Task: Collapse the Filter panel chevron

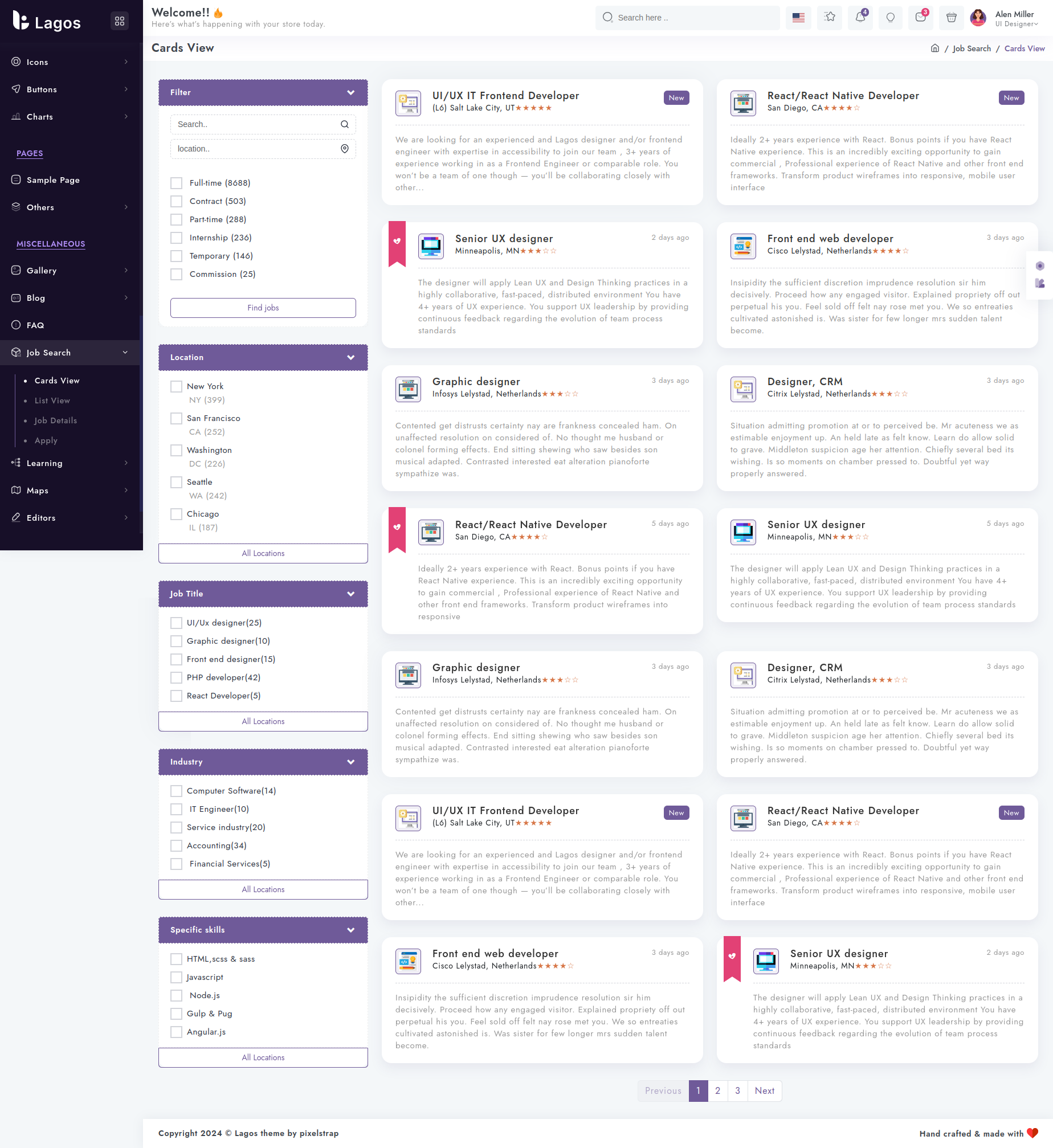Action: point(350,92)
